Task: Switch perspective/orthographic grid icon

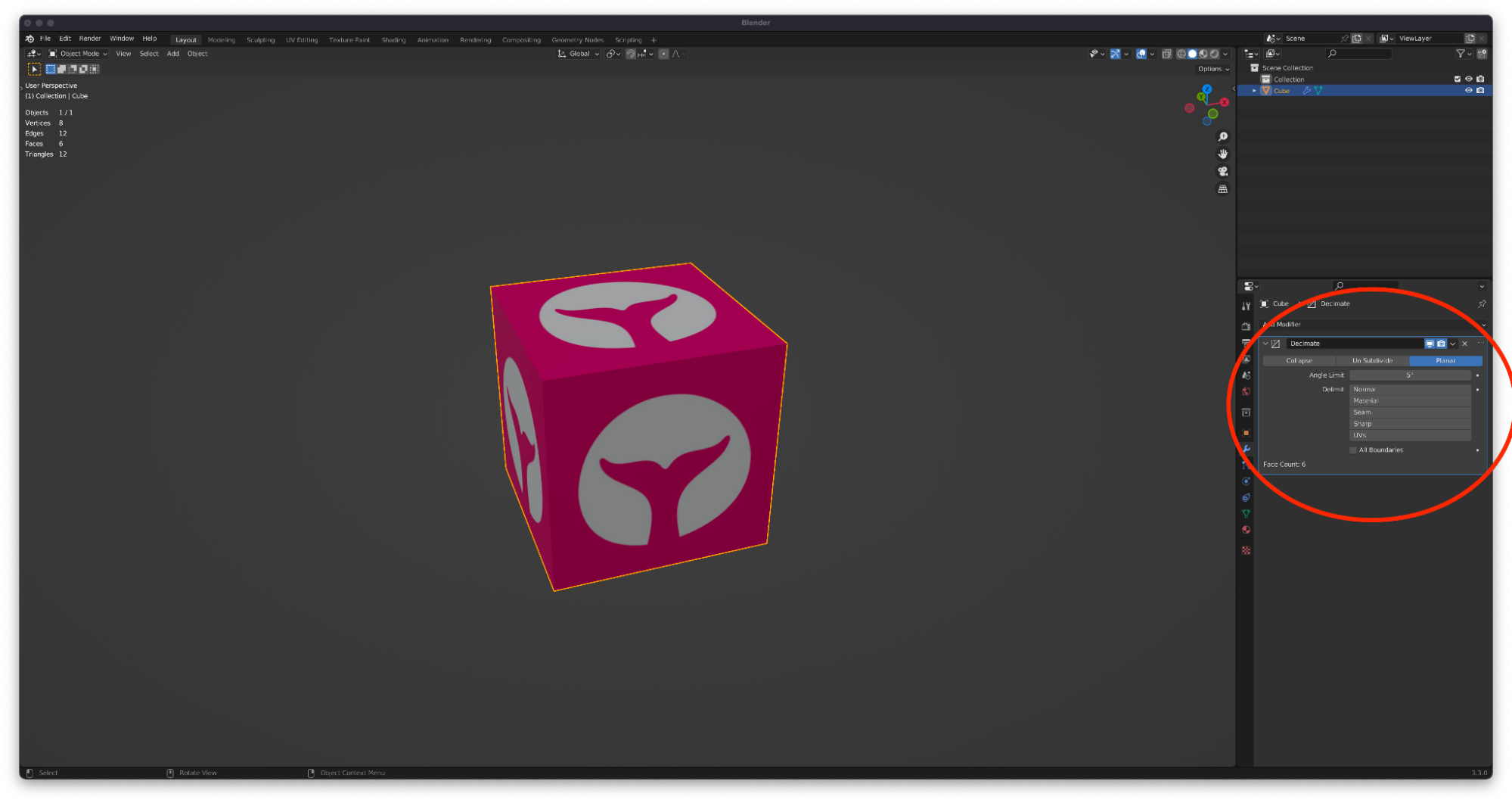Action: click(1222, 189)
